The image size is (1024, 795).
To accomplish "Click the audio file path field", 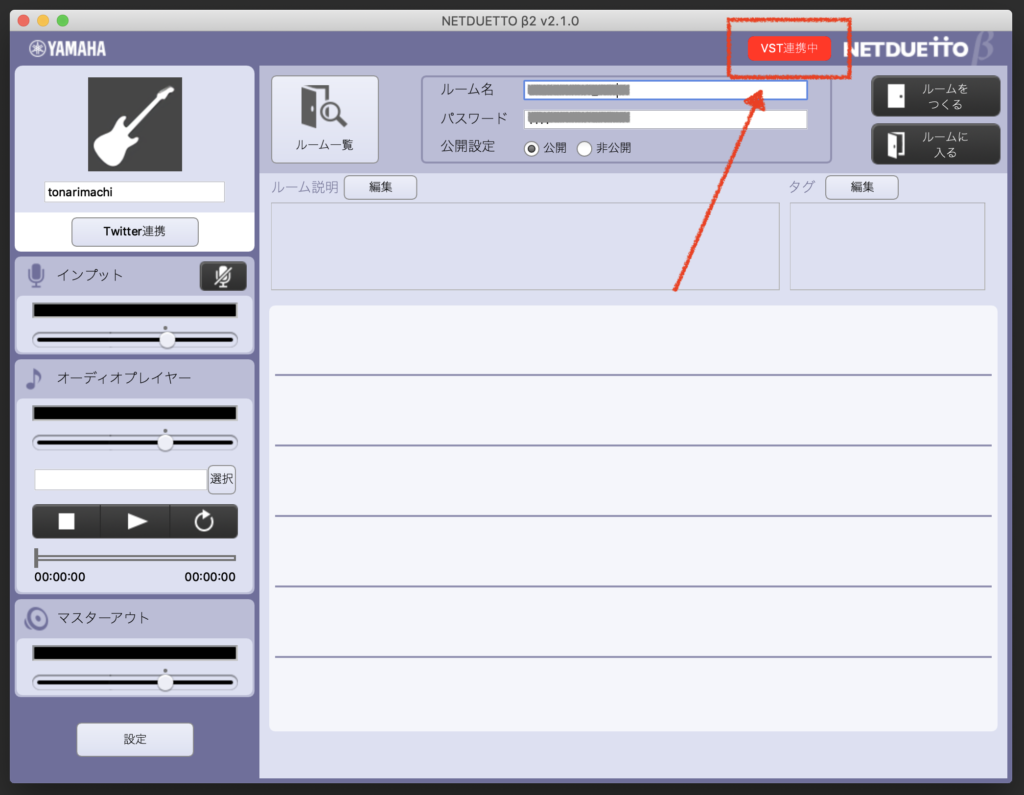I will pyautogui.click(x=121, y=479).
